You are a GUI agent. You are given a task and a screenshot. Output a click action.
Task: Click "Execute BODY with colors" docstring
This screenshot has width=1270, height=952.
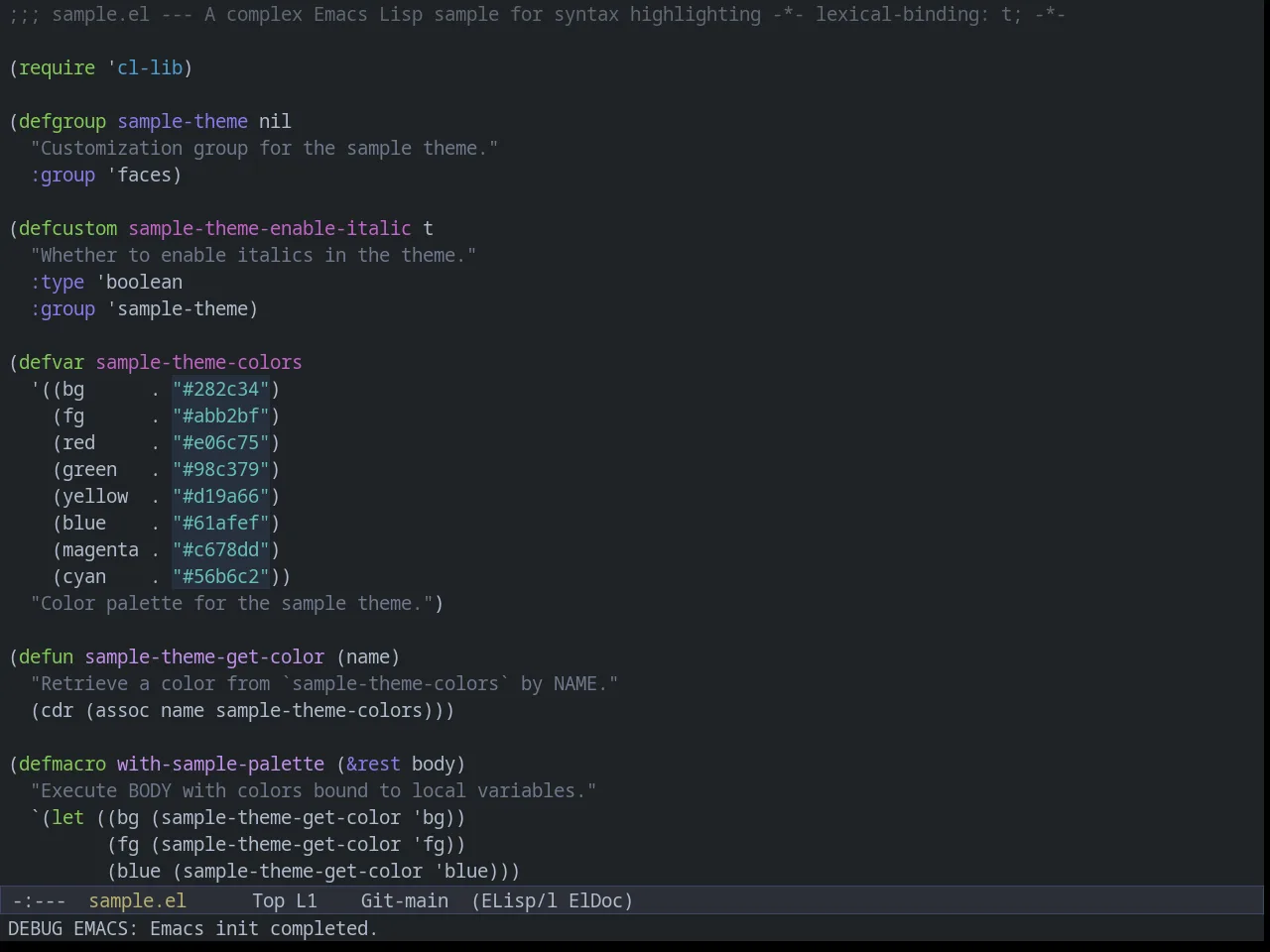[314, 790]
